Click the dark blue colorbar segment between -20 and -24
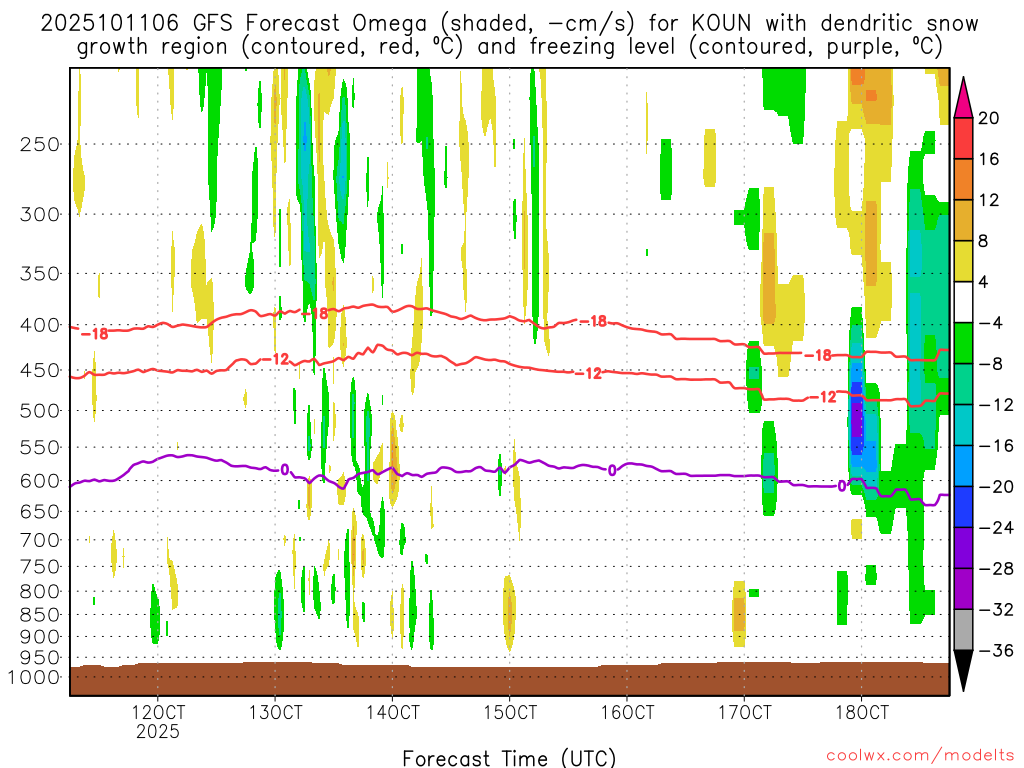1024x768 pixels. point(964,506)
